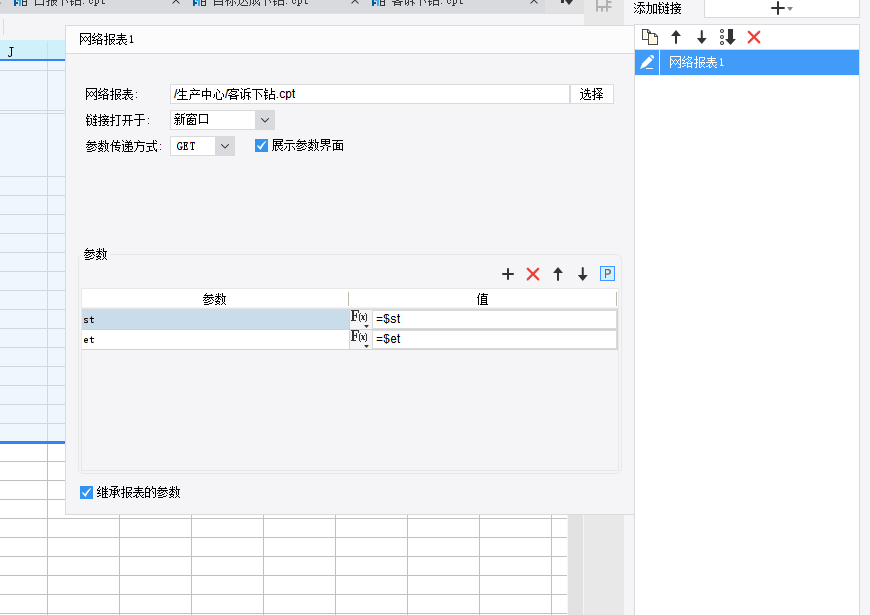Close the 客诉下钻.cpt tab
870x615 pixels.
click(534, 3)
